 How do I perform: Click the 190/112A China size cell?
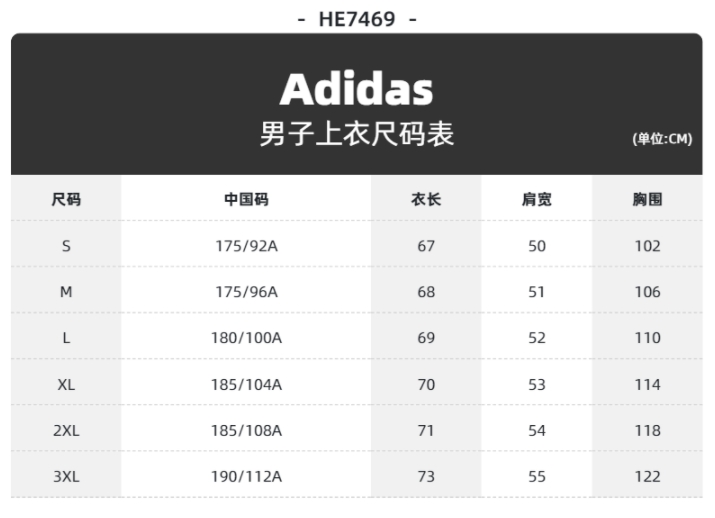coord(246,477)
